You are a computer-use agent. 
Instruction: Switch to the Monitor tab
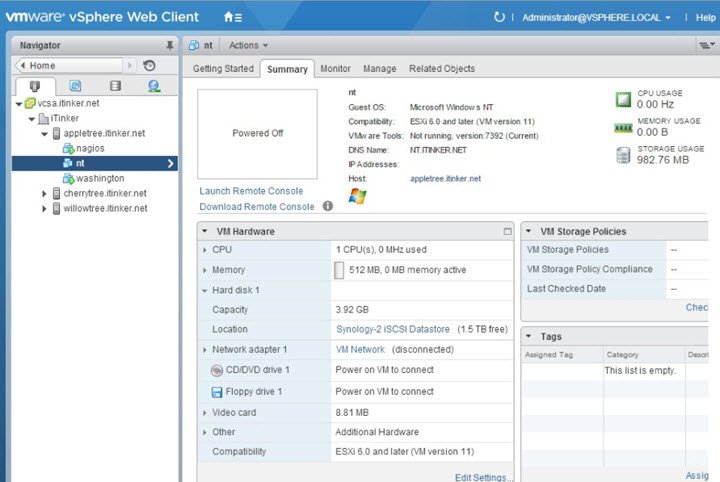[336, 68]
